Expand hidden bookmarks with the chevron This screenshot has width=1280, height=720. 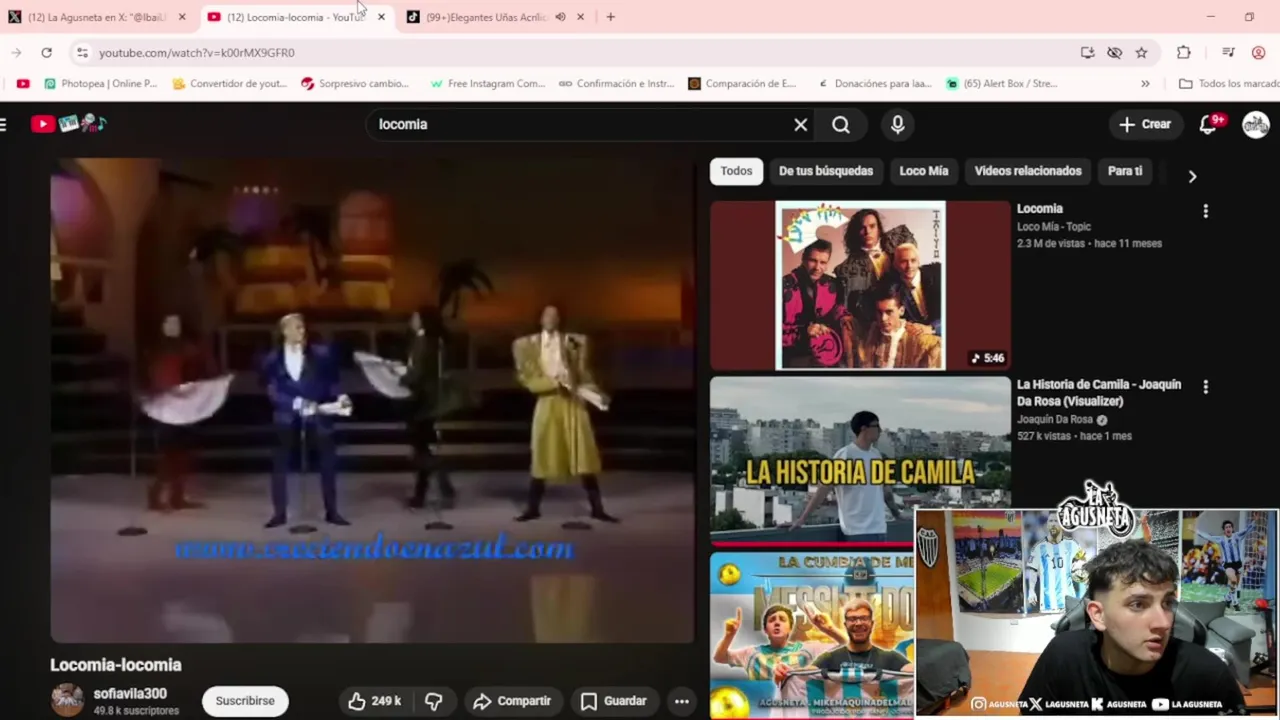1145,83
